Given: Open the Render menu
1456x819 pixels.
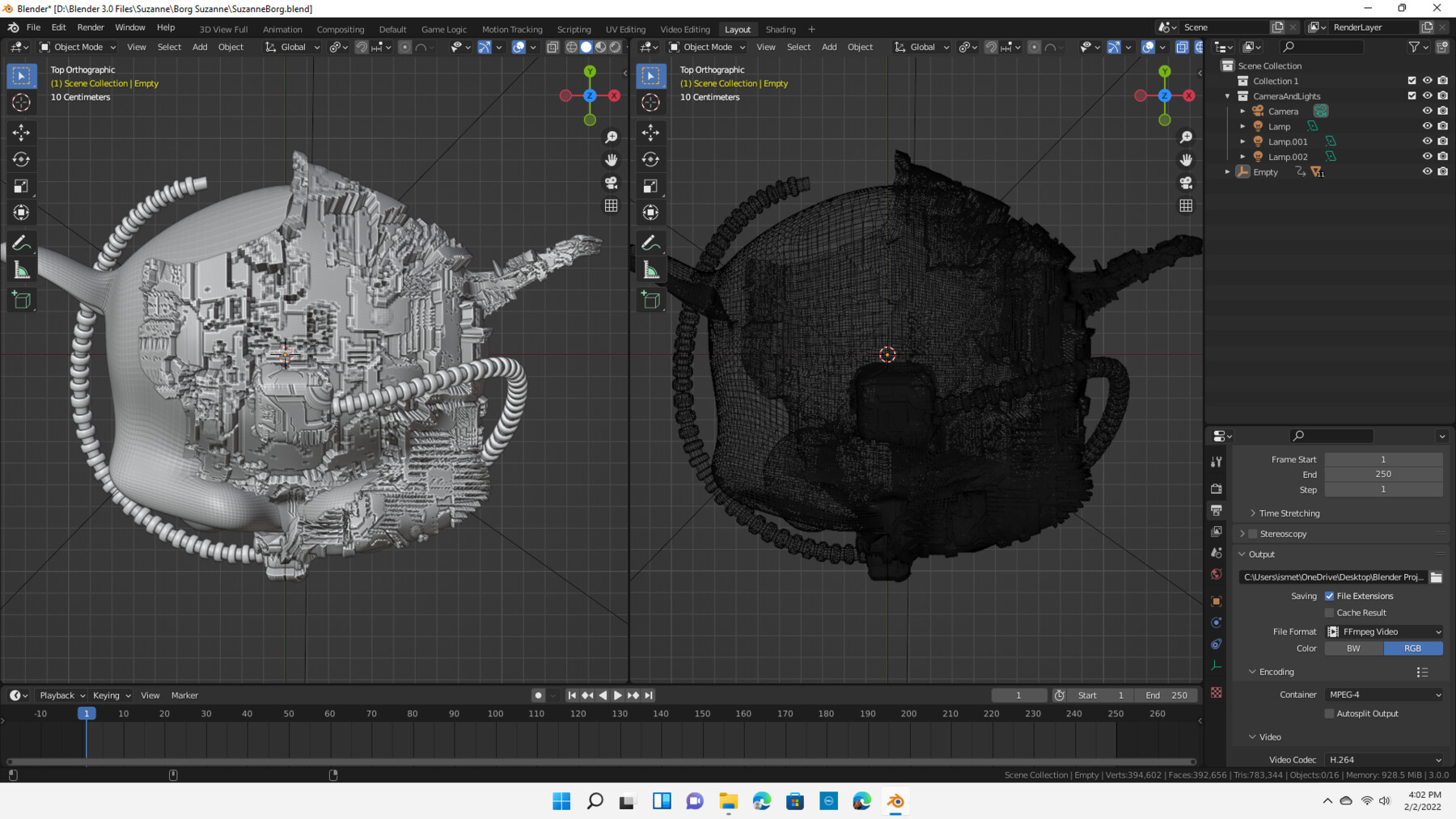Looking at the screenshot, I should 91,27.
